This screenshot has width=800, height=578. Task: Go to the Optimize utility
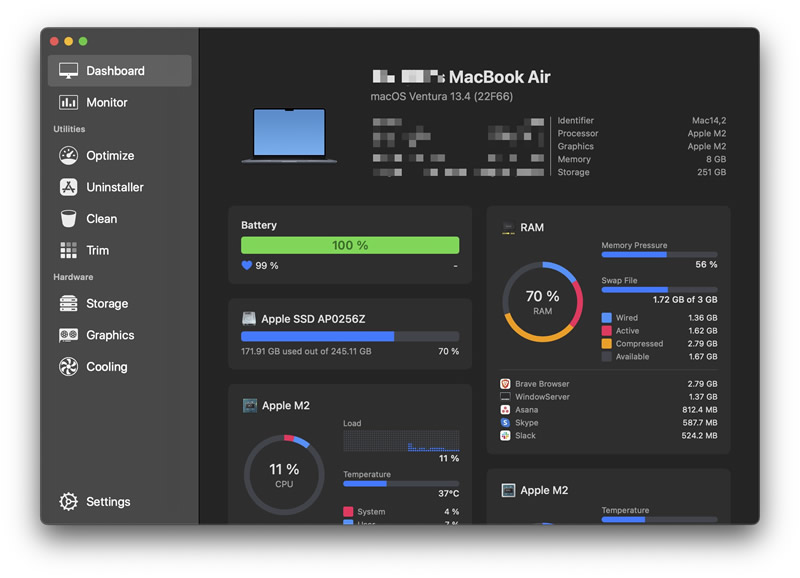click(x=120, y=156)
